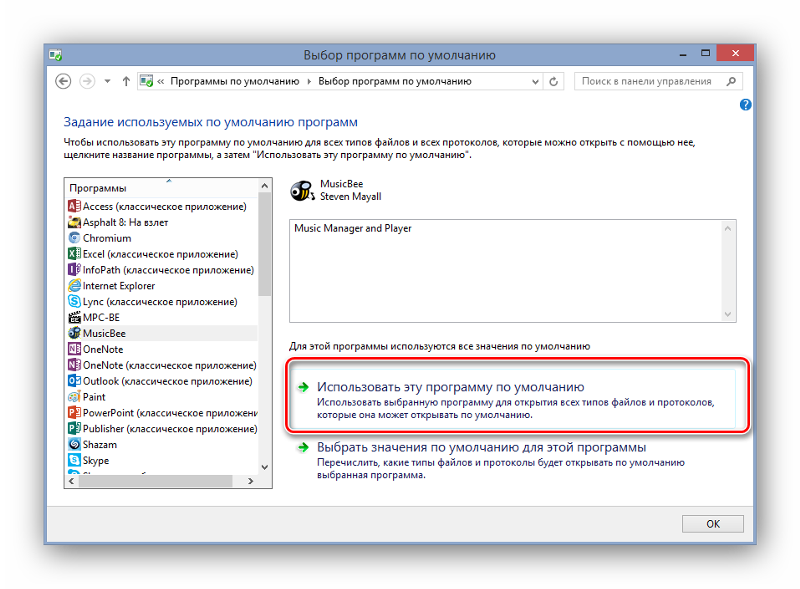
Task: Click Использовать эту программу по умолчанию
Action: click(516, 400)
